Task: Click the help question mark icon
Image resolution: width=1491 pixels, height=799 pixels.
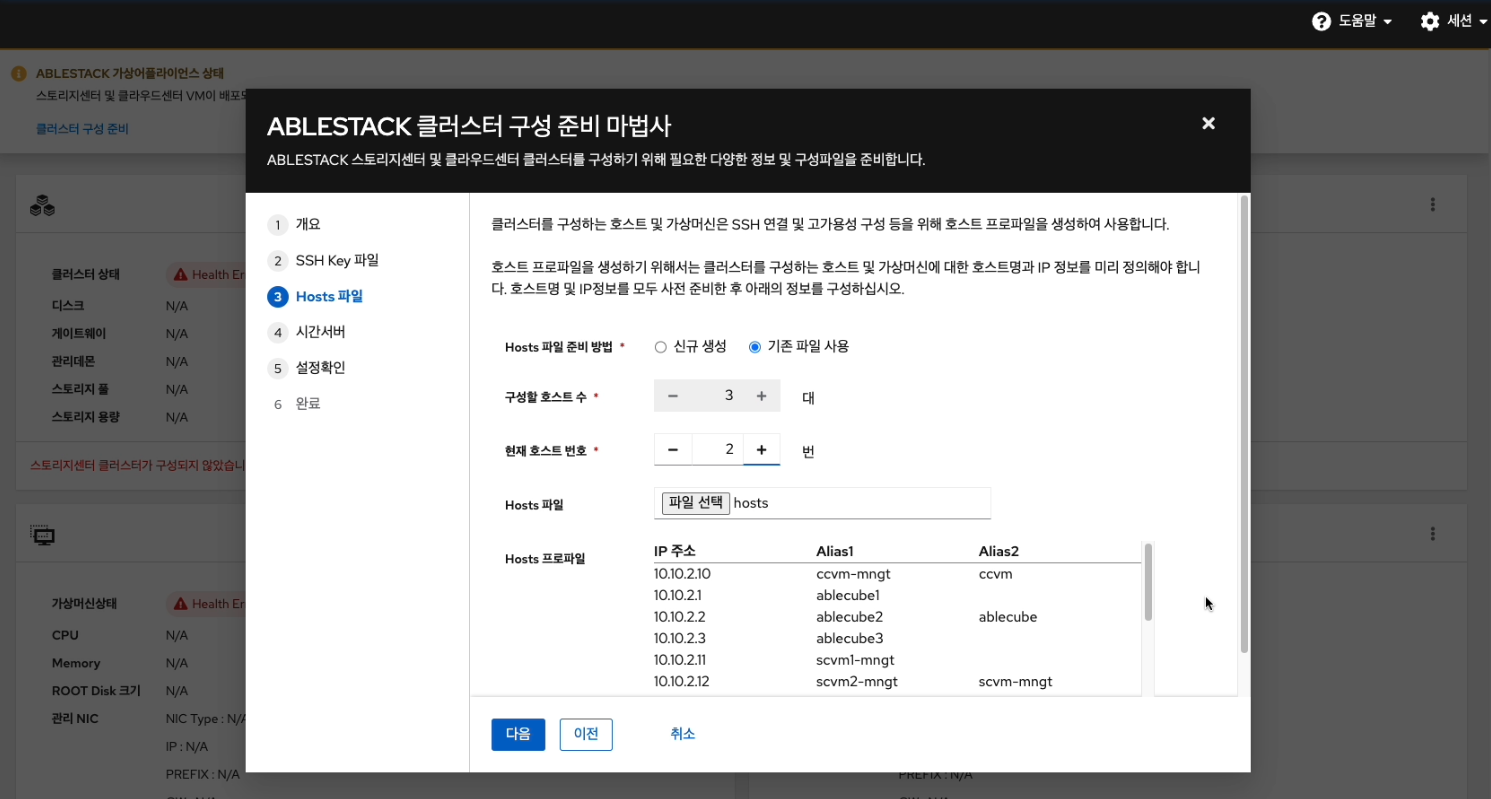Action: 1322,21
